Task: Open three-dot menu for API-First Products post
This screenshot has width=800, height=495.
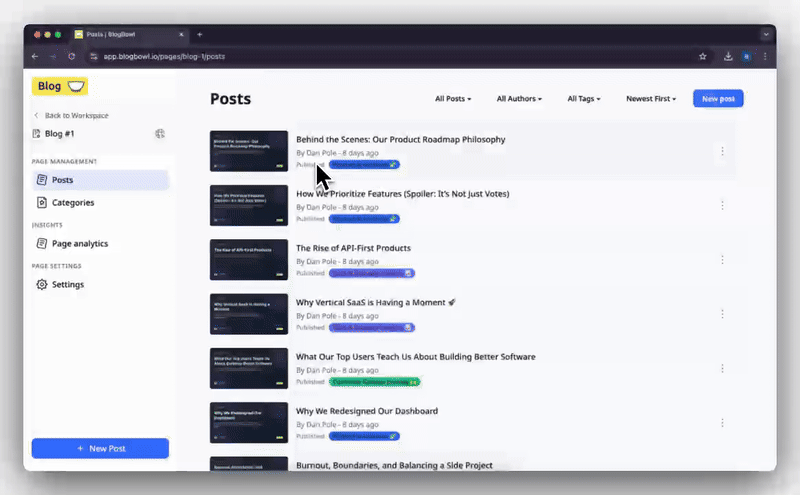Action: (722, 260)
